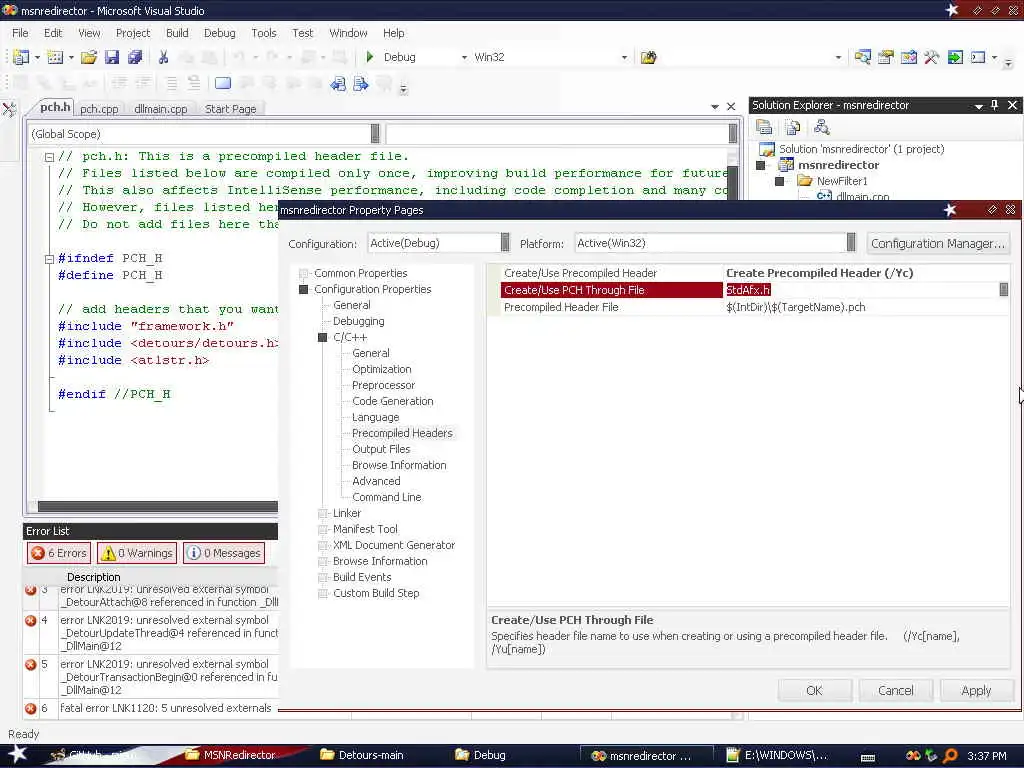The image size is (1024, 768).
Task: Open the File menu
Action: pos(20,33)
